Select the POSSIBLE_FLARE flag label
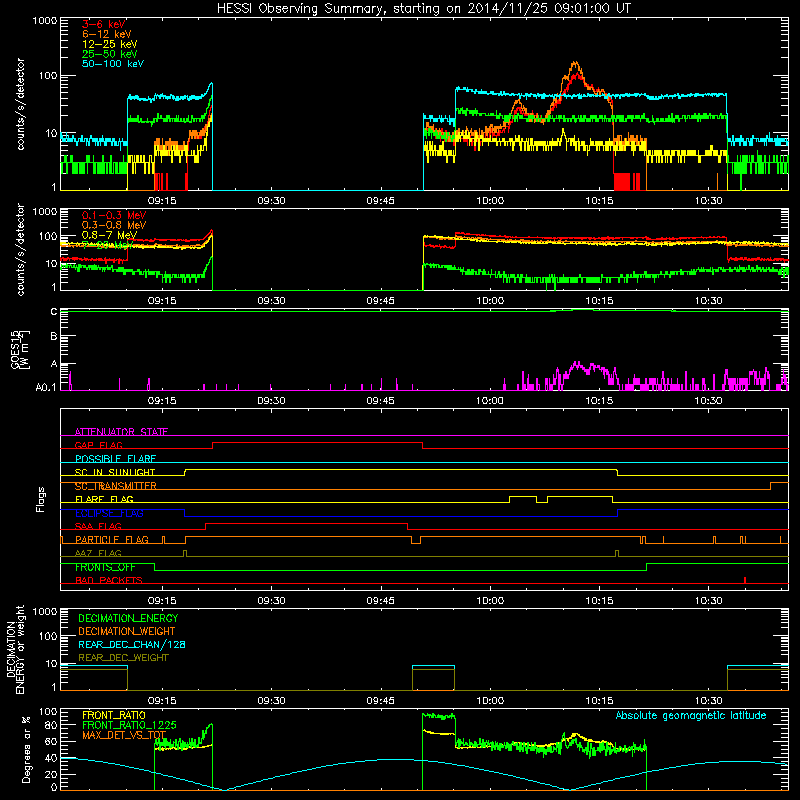Screen dimensions: 800x800 (115, 459)
